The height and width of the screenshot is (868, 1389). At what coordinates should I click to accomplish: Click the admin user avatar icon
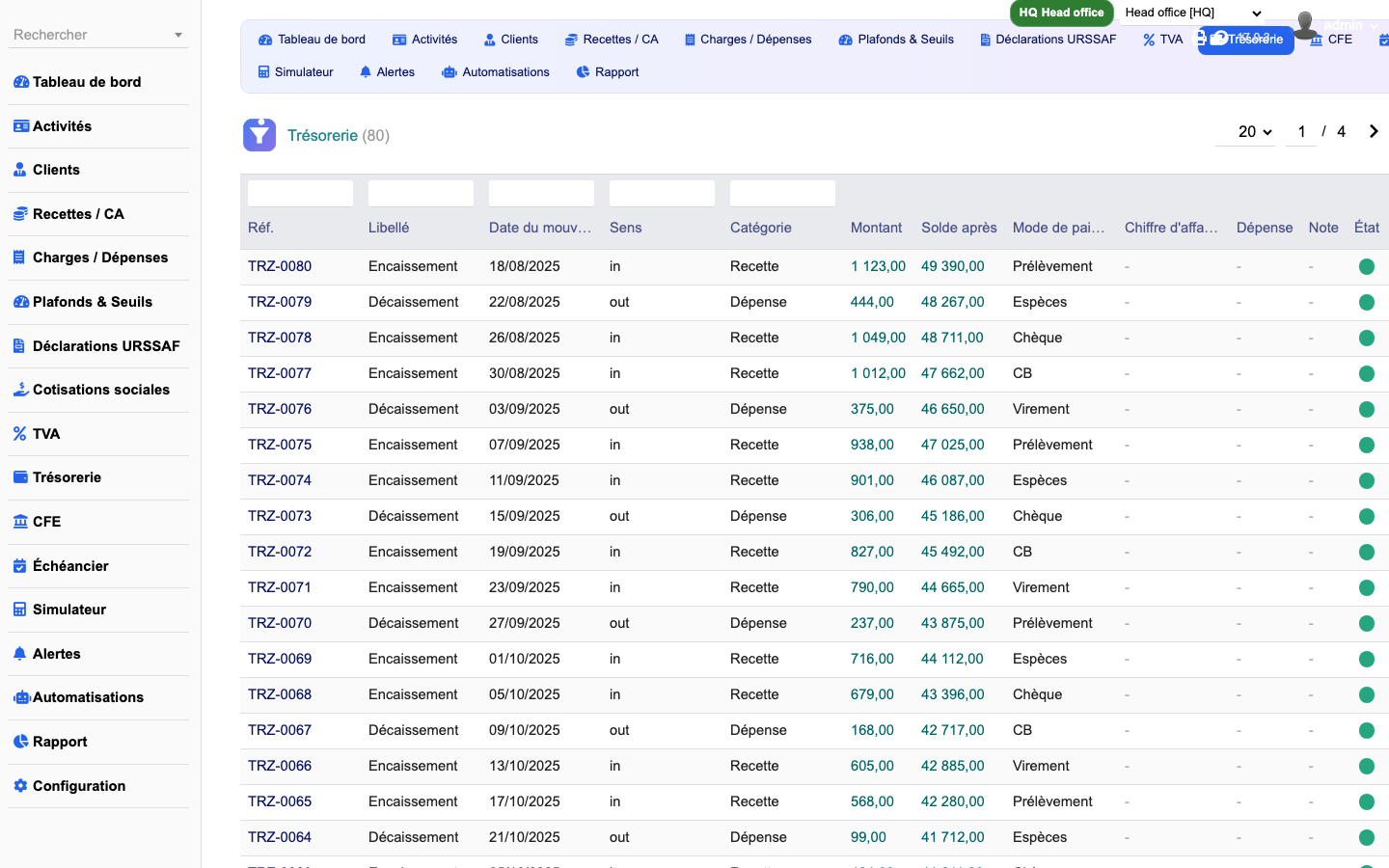pos(1305,25)
